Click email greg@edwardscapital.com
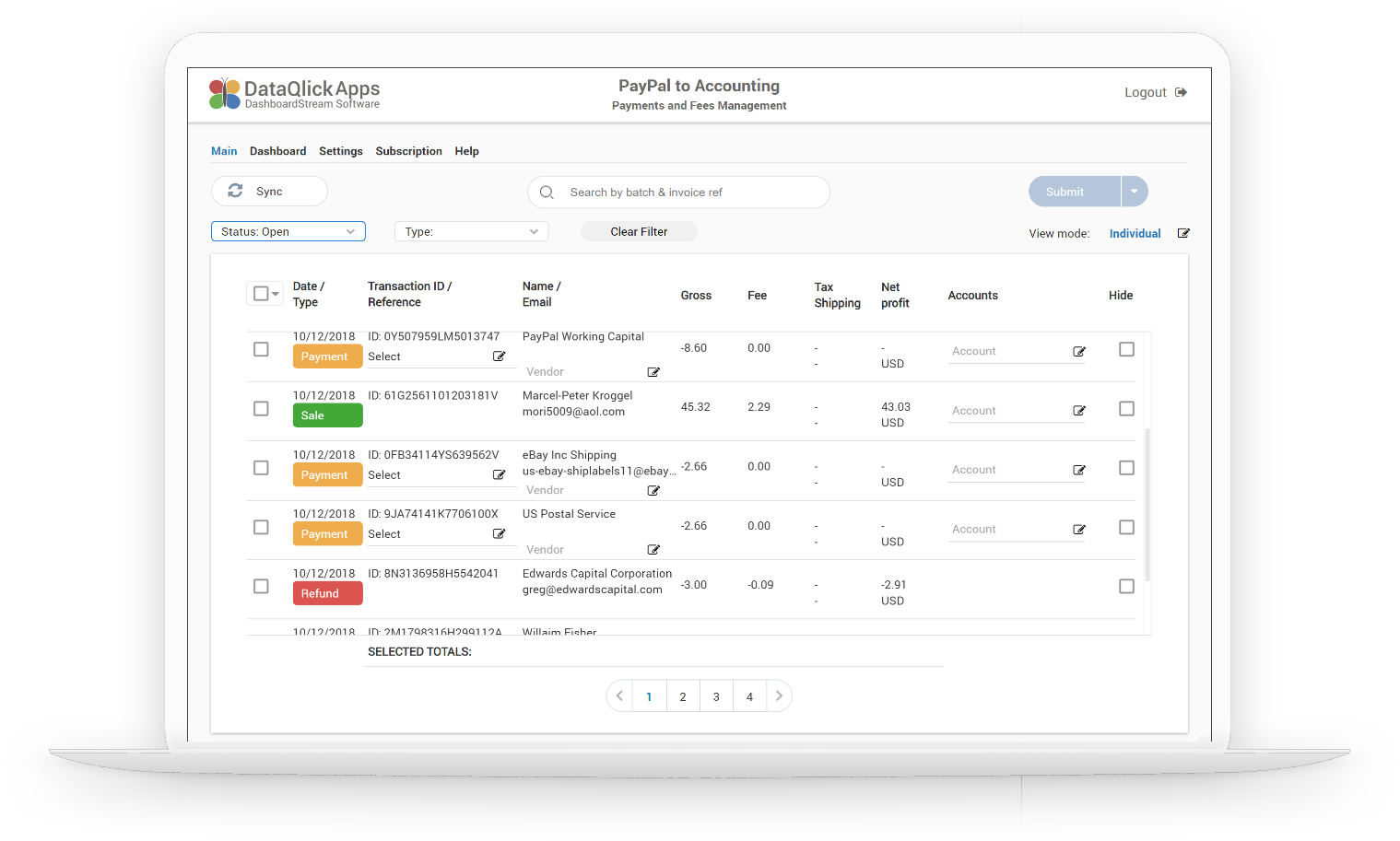The height and width of the screenshot is (841, 1400). click(592, 590)
